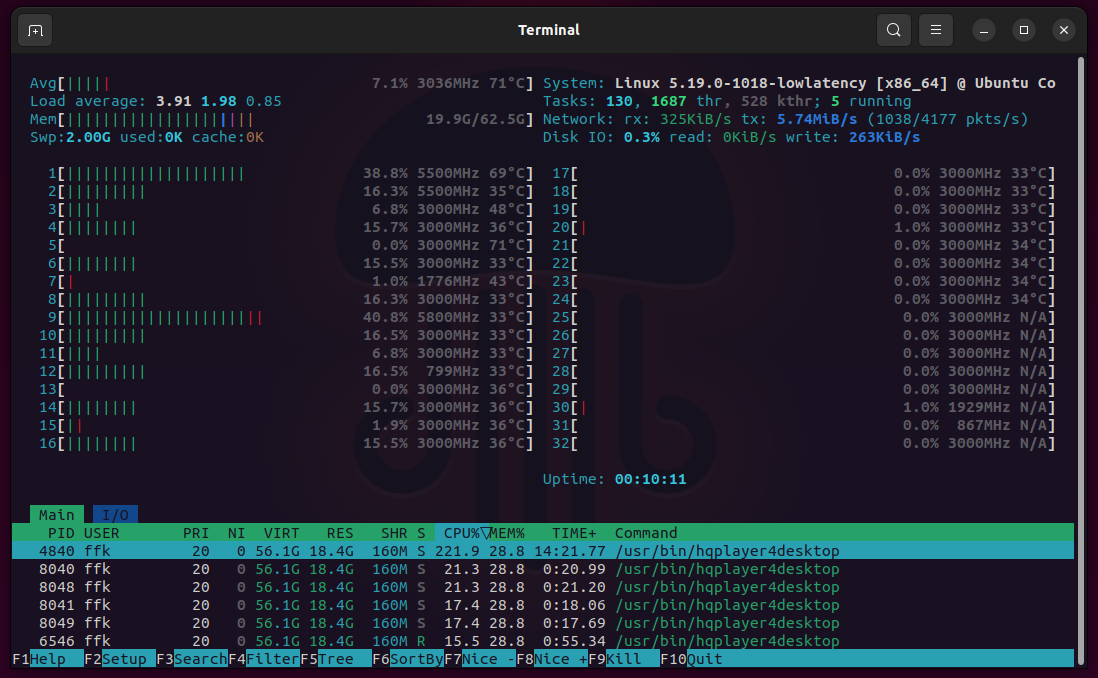Toggle F5 Tree view
Screen dimensions: 1098x678
[x=336, y=659]
